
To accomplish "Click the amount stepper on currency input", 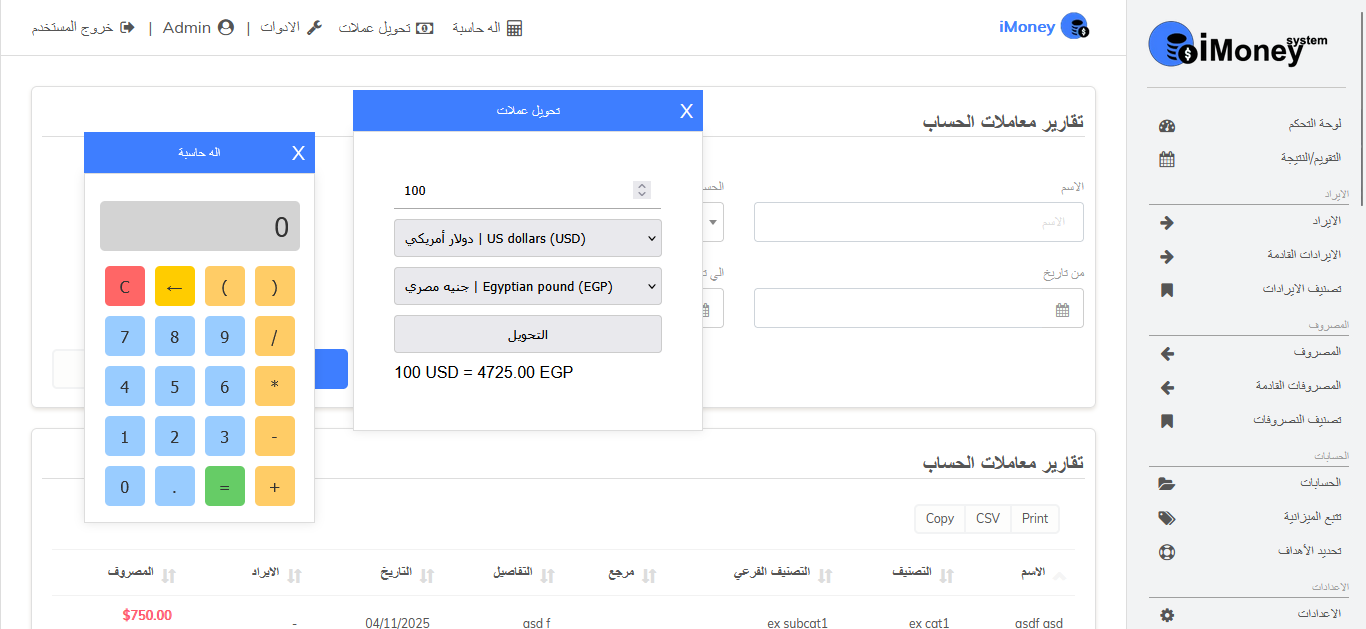I will click(x=642, y=190).
